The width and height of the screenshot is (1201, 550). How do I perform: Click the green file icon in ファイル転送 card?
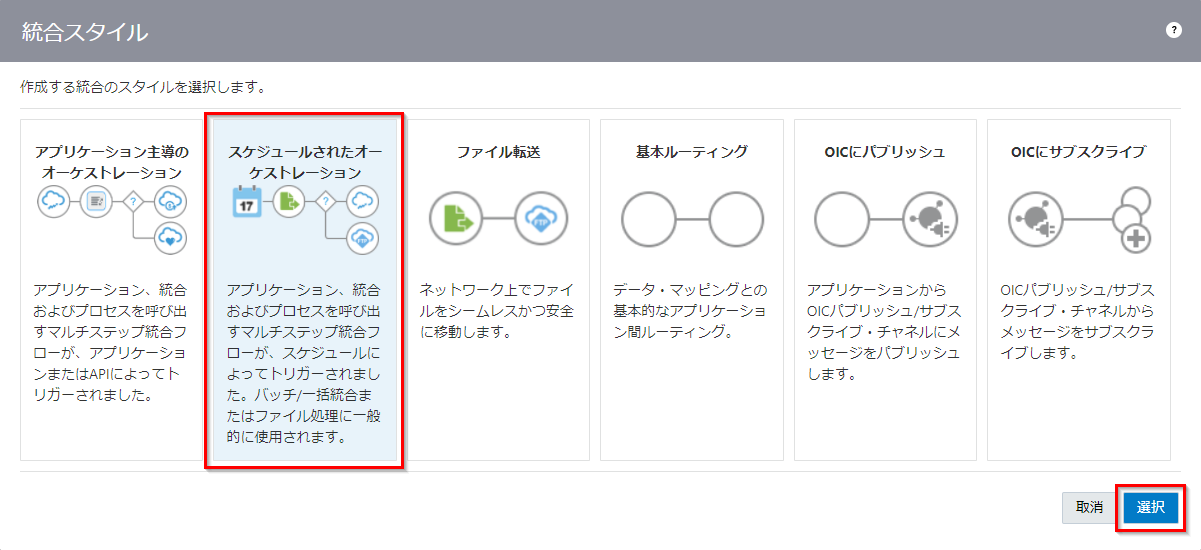[456, 219]
